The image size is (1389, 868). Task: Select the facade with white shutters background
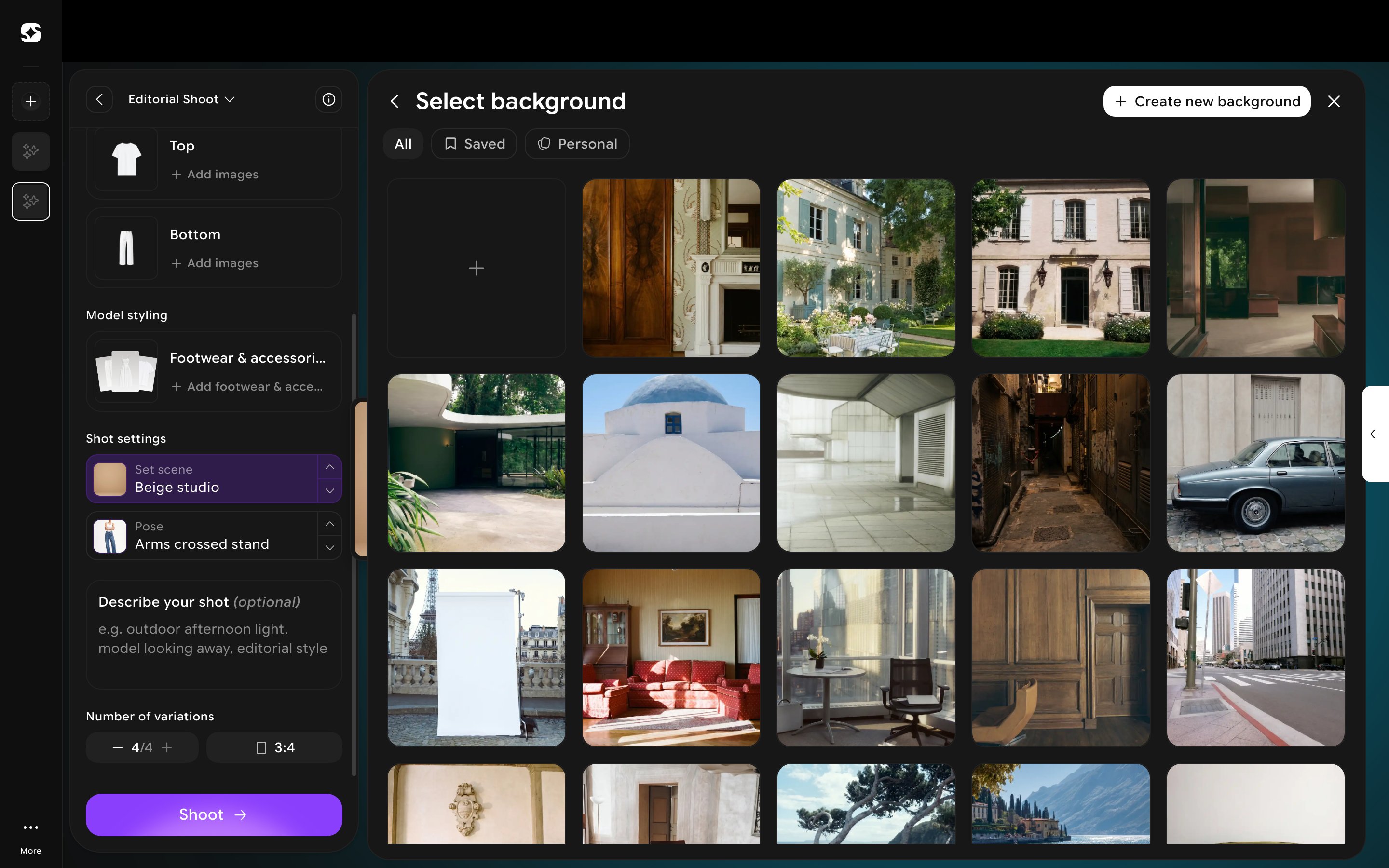point(1061,268)
